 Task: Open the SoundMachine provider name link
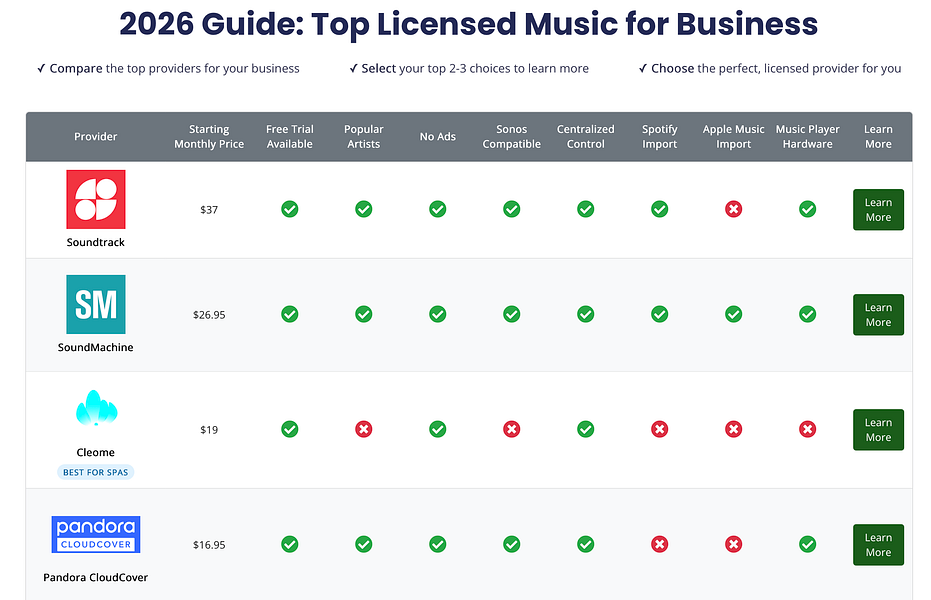[x=96, y=347]
